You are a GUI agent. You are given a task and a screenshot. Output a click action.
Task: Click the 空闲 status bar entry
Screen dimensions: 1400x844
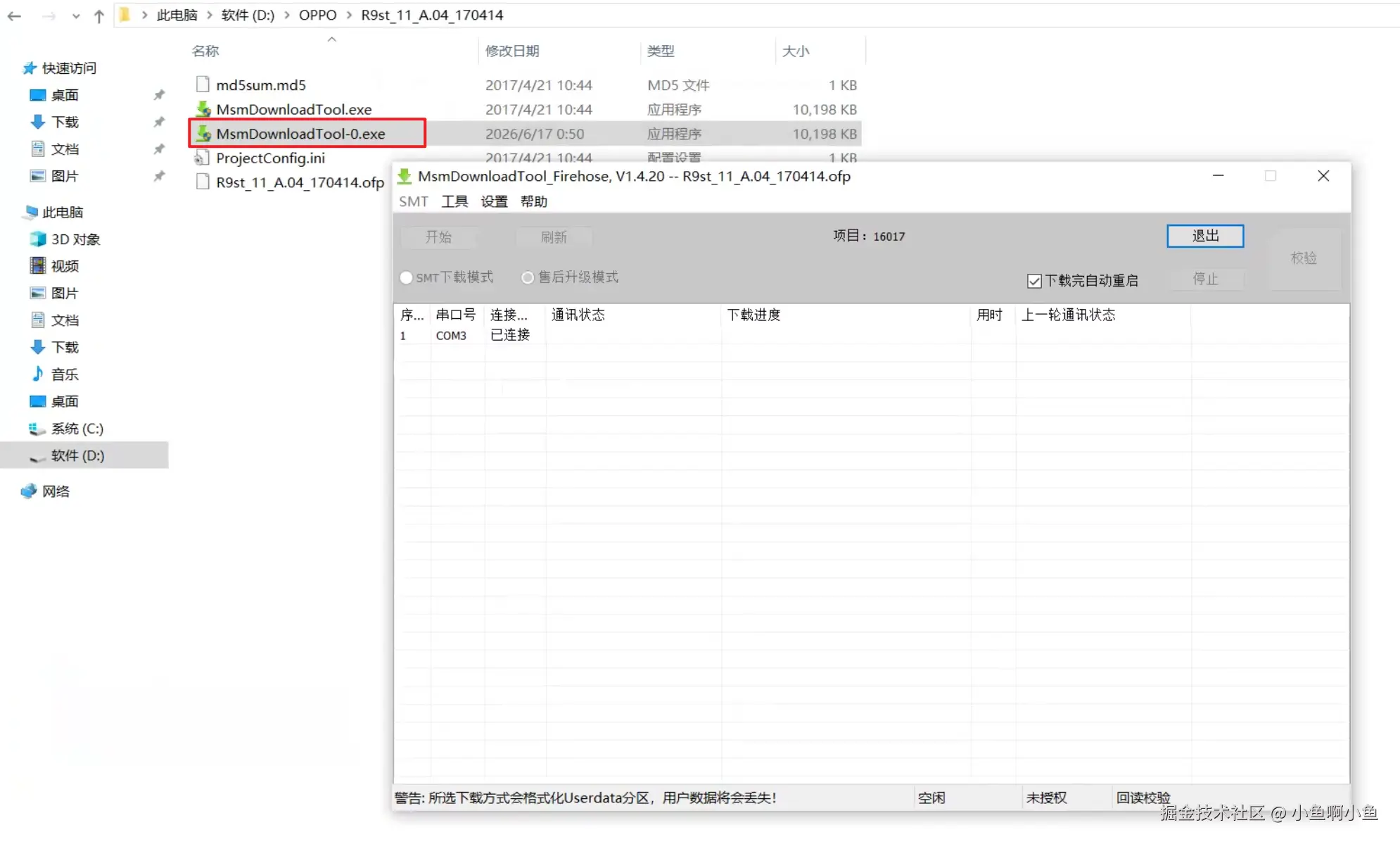click(931, 798)
